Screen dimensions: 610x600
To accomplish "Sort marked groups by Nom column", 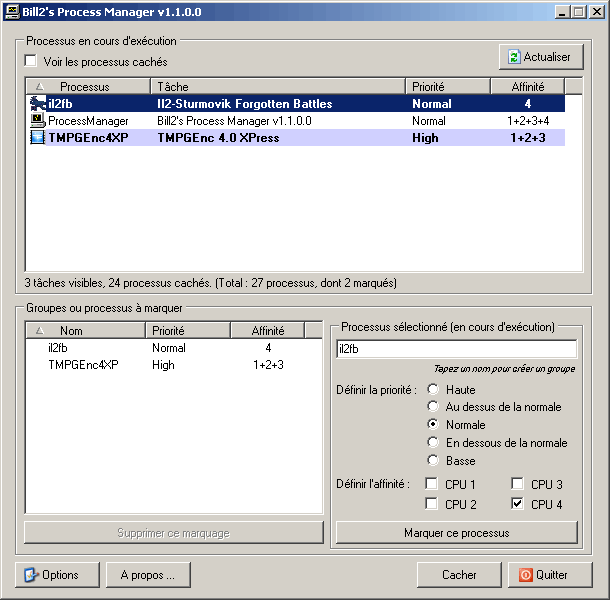I will click(x=86, y=330).
